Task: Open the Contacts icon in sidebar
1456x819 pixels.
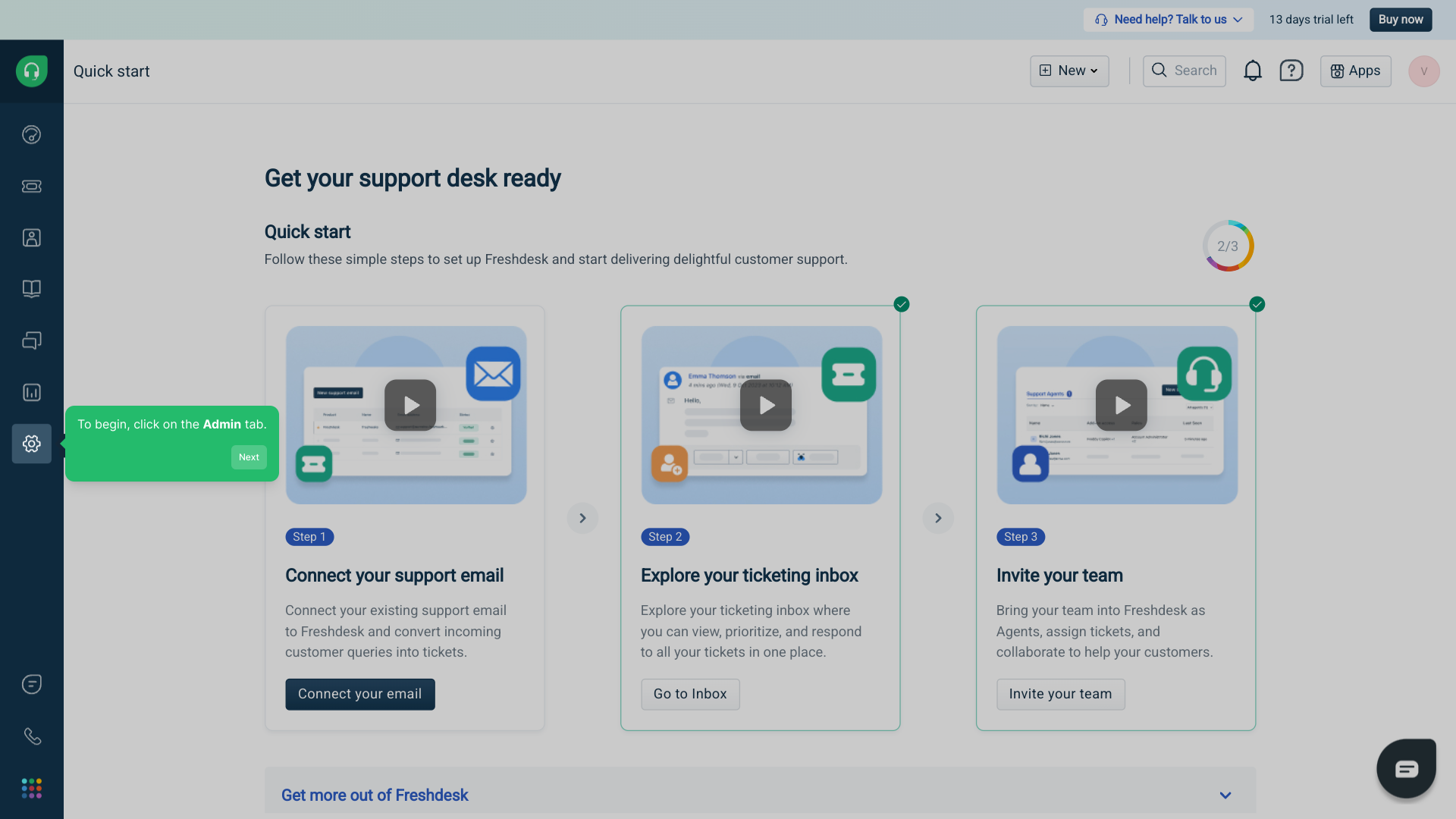Action: point(31,237)
